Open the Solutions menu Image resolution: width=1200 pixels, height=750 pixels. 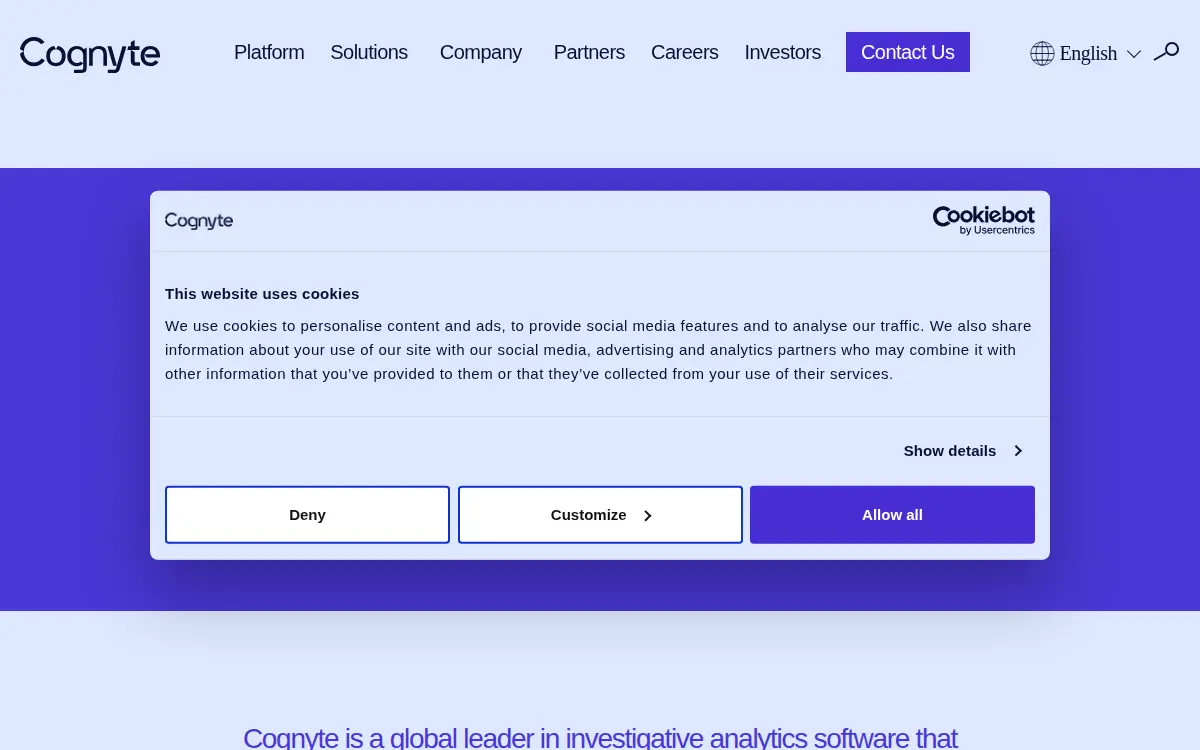[369, 52]
